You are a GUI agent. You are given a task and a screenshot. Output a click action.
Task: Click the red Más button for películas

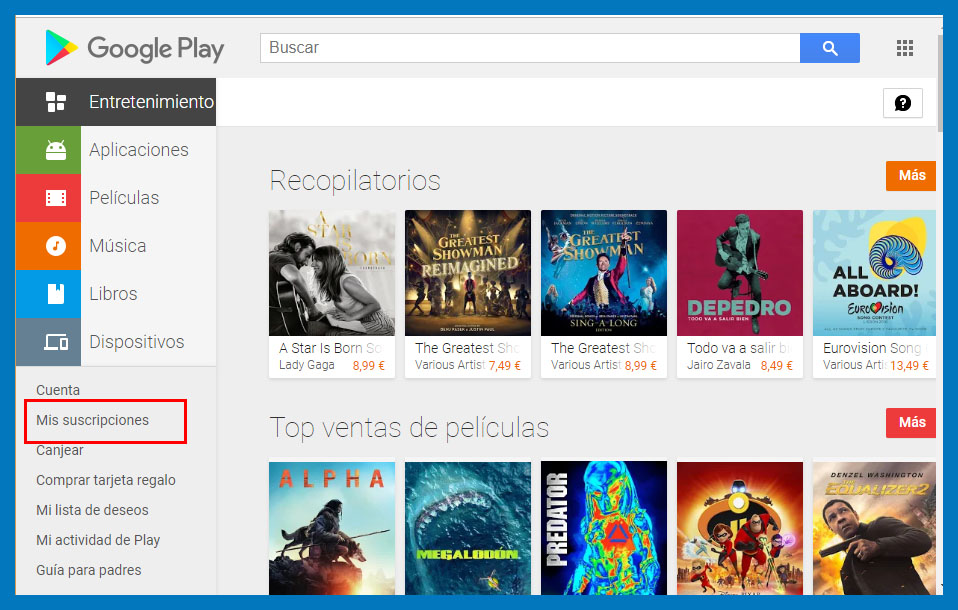point(911,422)
